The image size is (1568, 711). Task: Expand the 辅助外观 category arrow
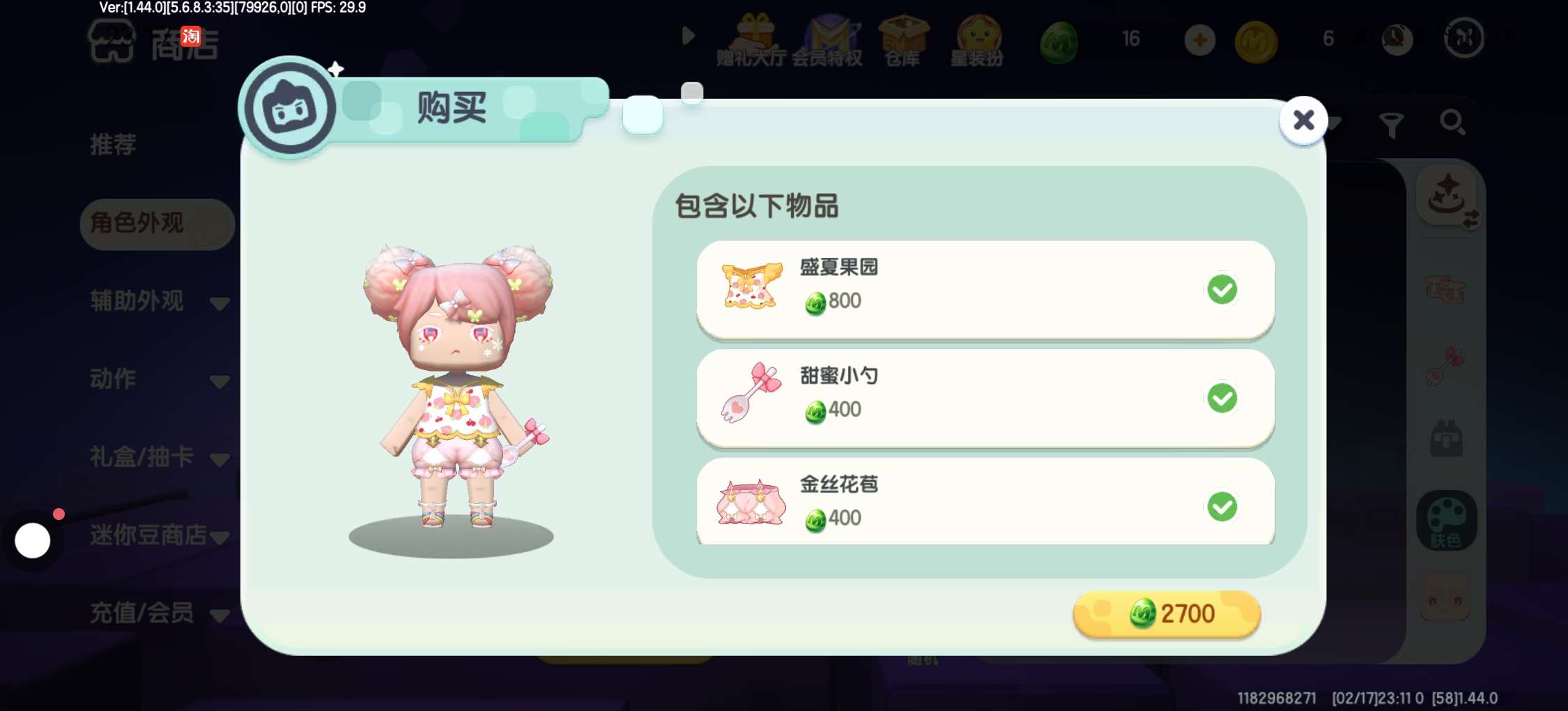[220, 303]
